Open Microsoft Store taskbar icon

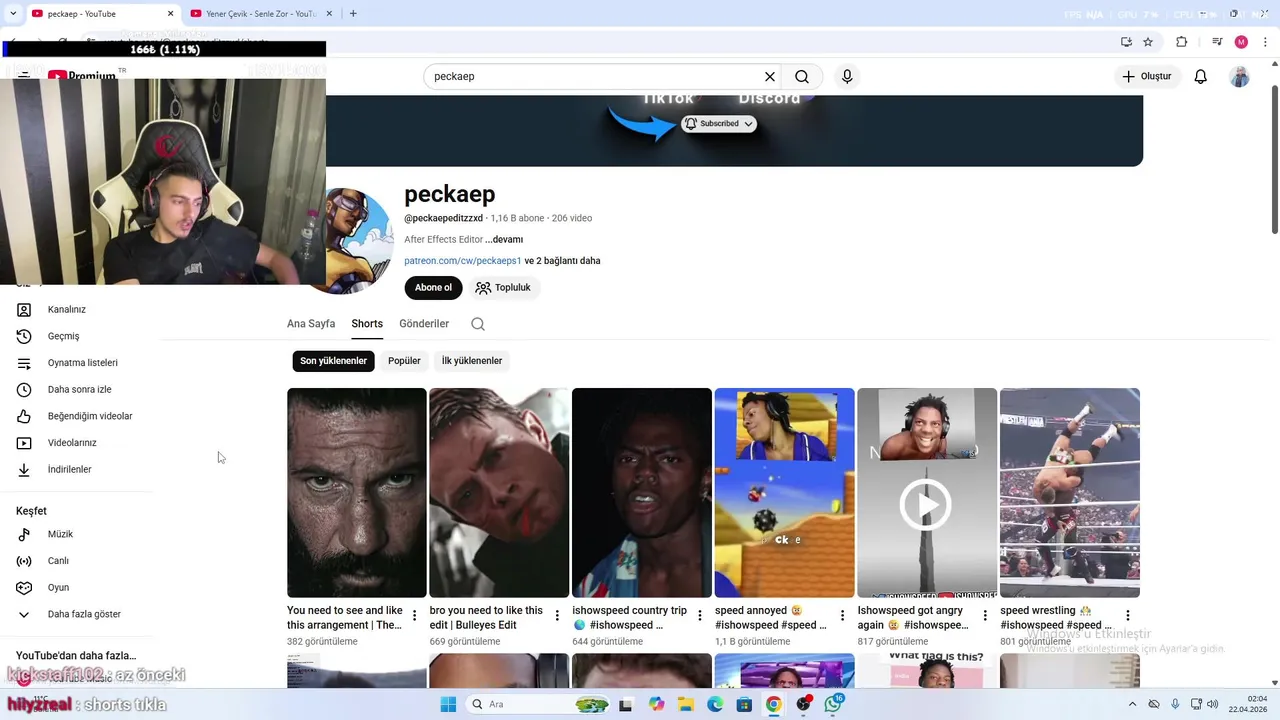(744, 704)
